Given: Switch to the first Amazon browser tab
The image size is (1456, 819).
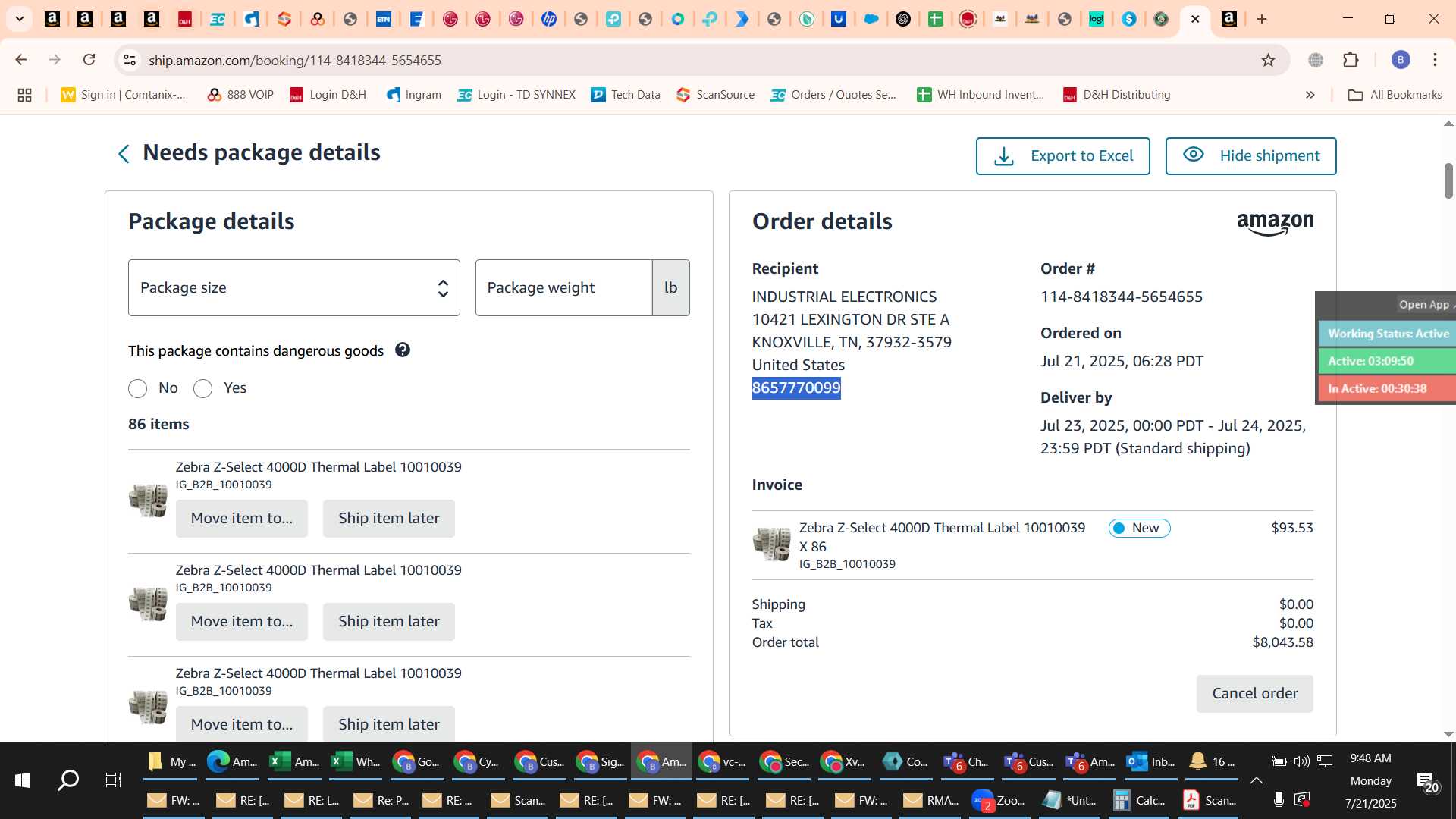Looking at the screenshot, I should click(52, 19).
